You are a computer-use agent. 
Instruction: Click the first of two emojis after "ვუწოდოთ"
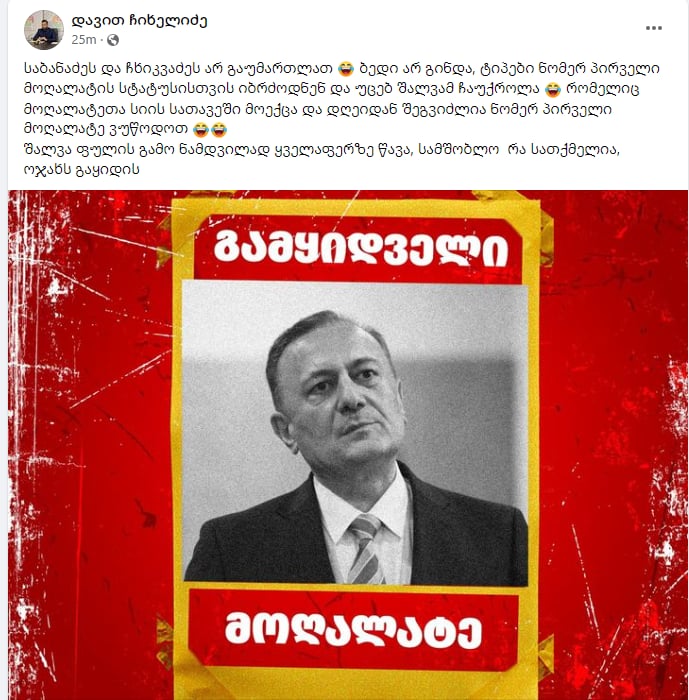[x=202, y=130]
